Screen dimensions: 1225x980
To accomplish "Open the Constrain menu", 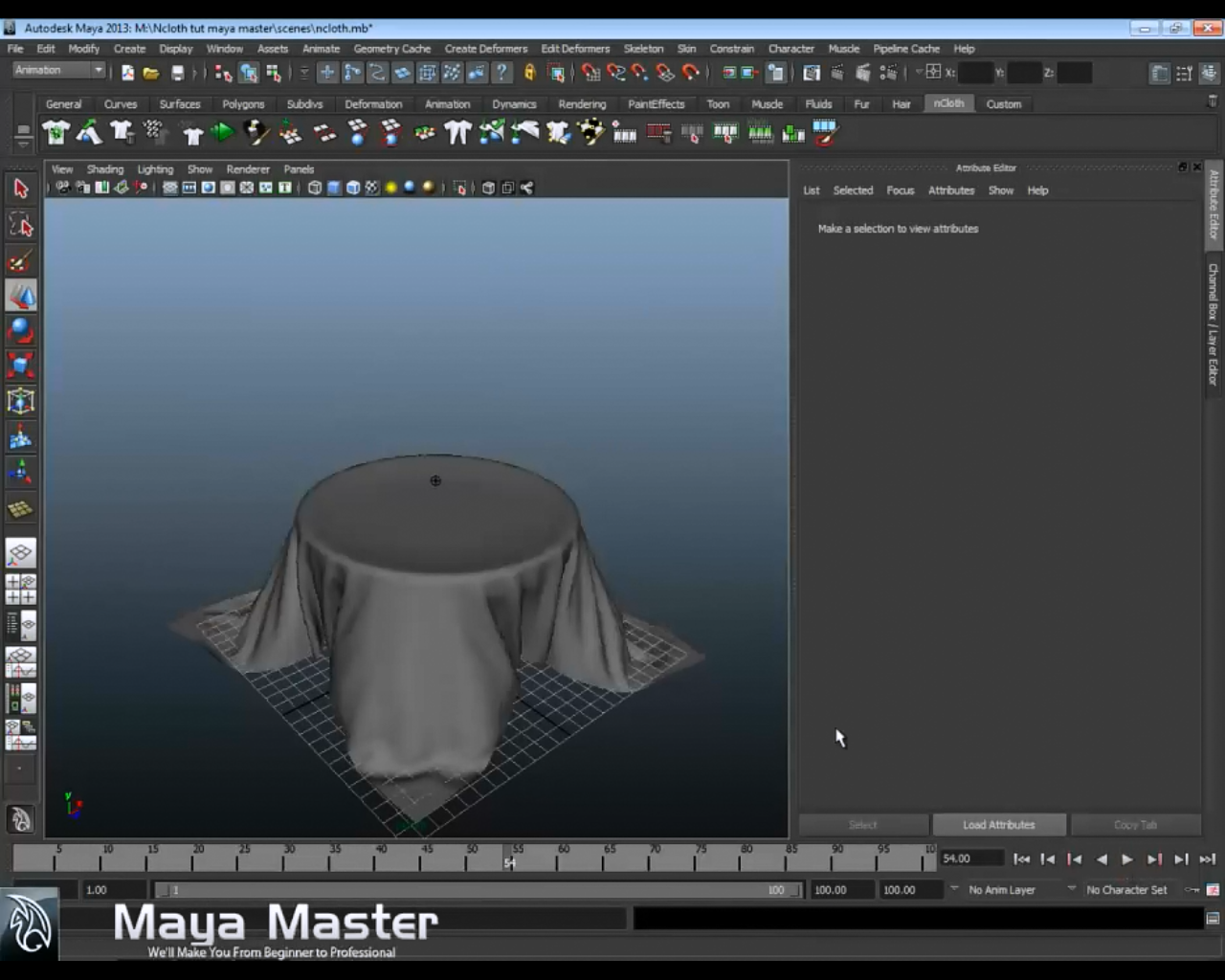I will [732, 48].
